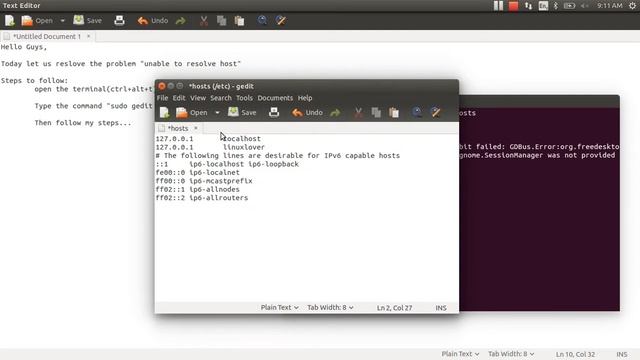
Task: Open Search menu in hosts gedit window
Action: [x=221, y=98]
